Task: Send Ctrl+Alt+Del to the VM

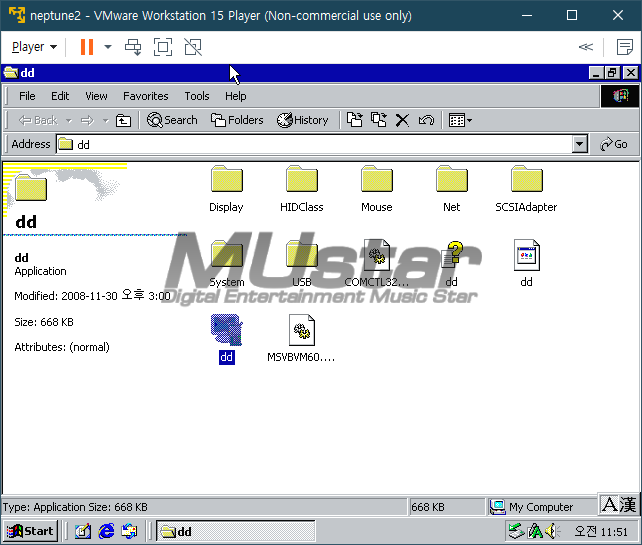Action: (x=133, y=47)
